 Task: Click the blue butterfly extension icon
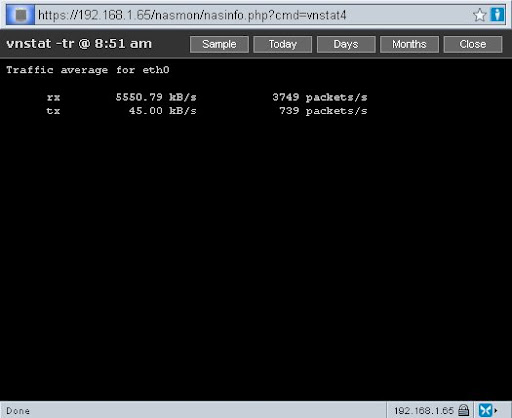(x=485, y=410)
